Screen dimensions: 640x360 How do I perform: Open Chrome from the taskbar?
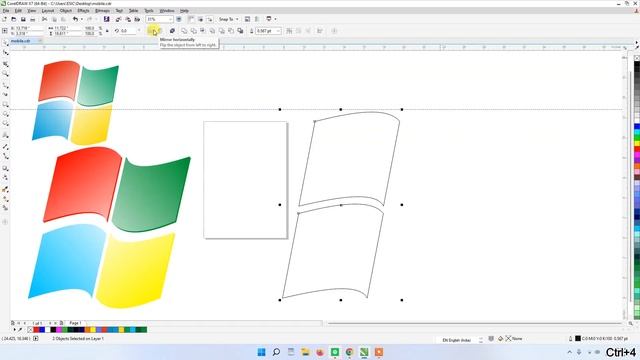tap(349, 352)
